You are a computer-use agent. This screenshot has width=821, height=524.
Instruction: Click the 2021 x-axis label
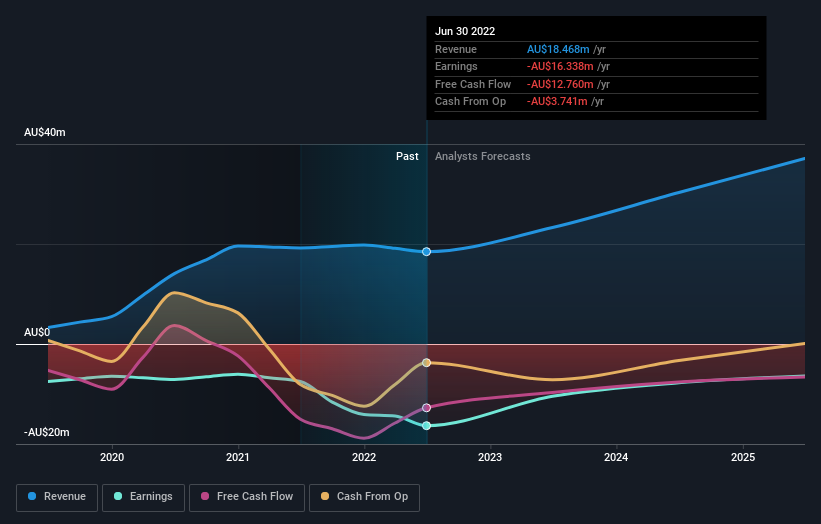point(238,458)
